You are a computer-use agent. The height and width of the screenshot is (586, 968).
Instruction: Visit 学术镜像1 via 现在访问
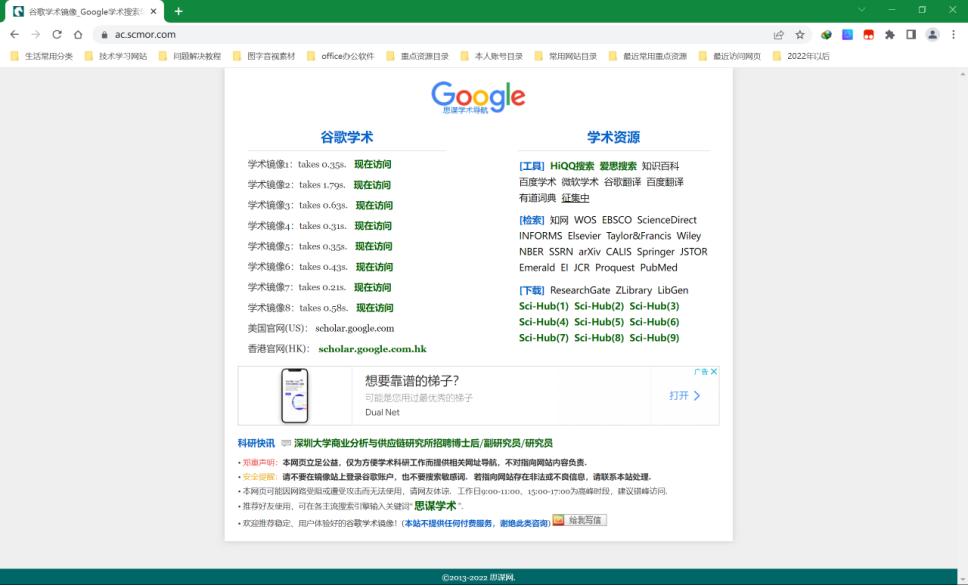pos(373,164)
